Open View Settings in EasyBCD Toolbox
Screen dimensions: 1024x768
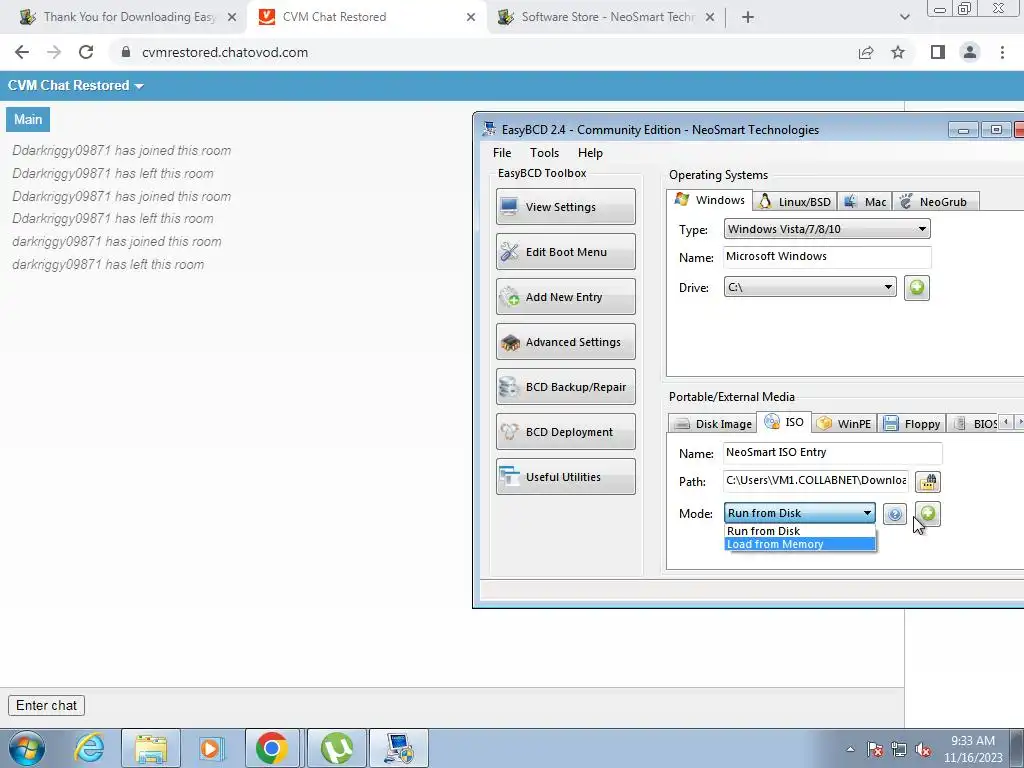[566, 206]
